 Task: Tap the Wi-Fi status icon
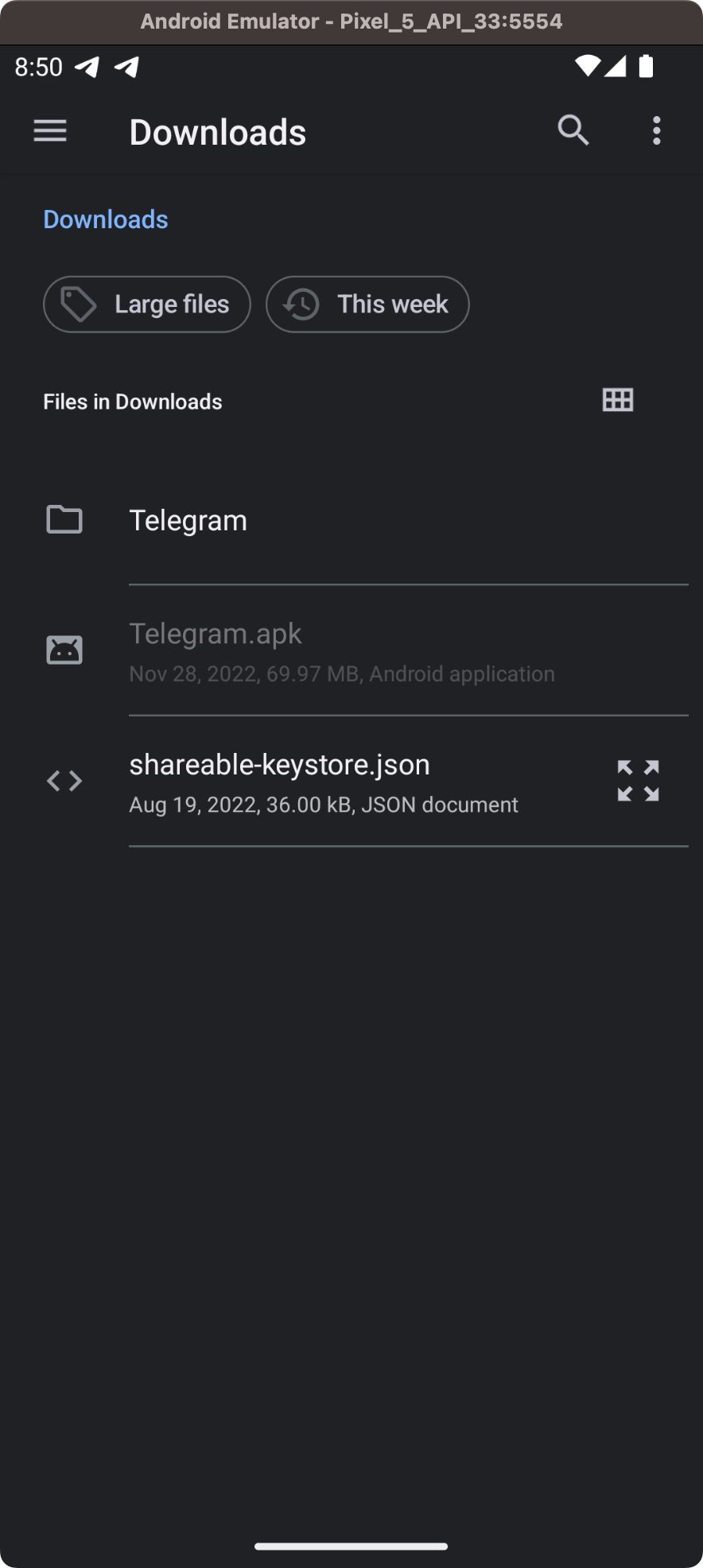pyautogui.click(x=588, y=66)
